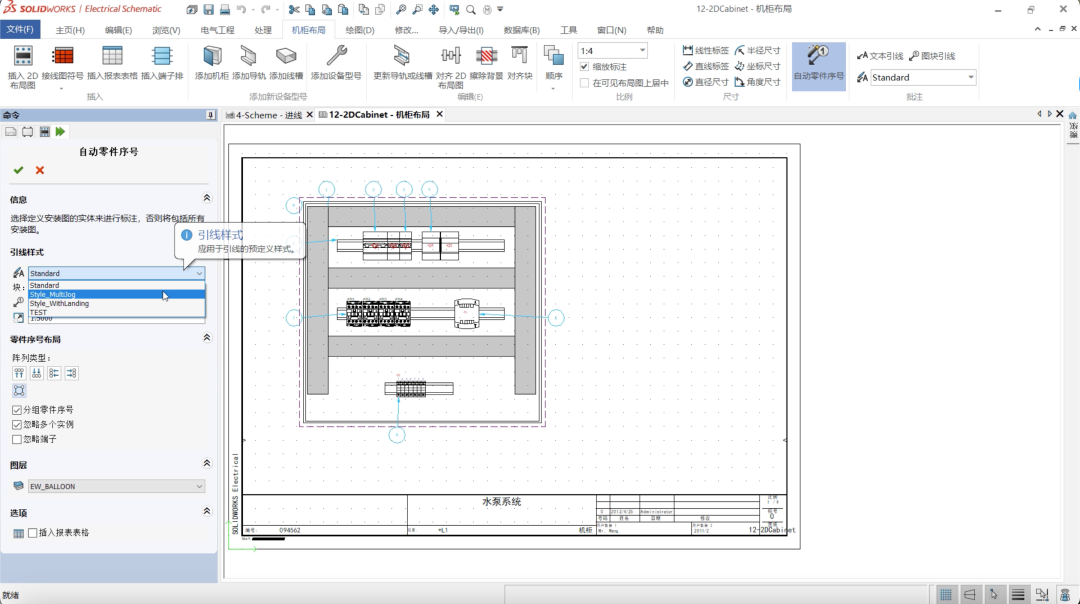The height and width of the screenshot is (604, 1080).
Task: Open 添加设备型号 with the wrench icon
Action: (336, 57)
